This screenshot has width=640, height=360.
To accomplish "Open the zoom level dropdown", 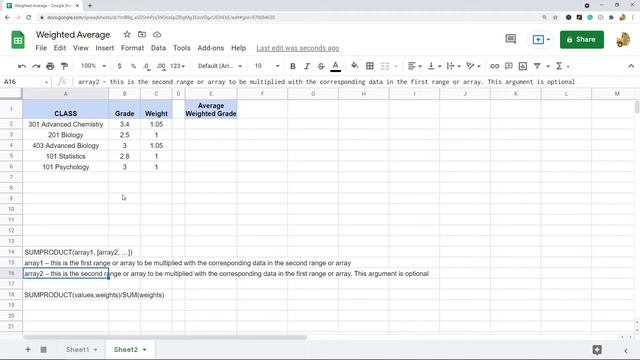I will [x=93, y=66].
